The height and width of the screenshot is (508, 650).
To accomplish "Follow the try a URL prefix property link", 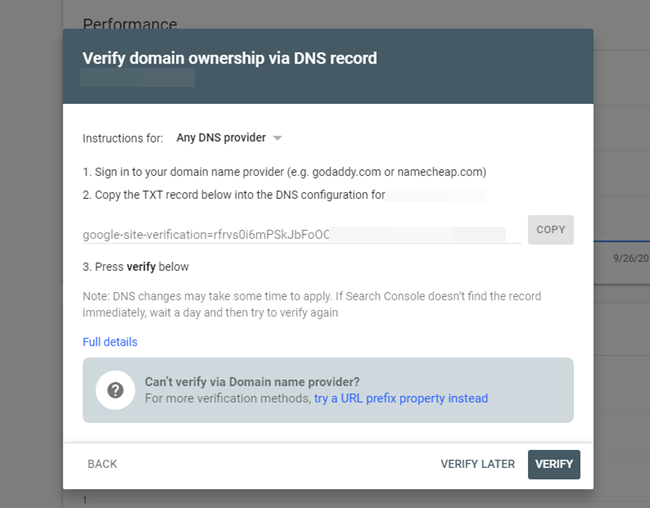I will coord(401,398).
